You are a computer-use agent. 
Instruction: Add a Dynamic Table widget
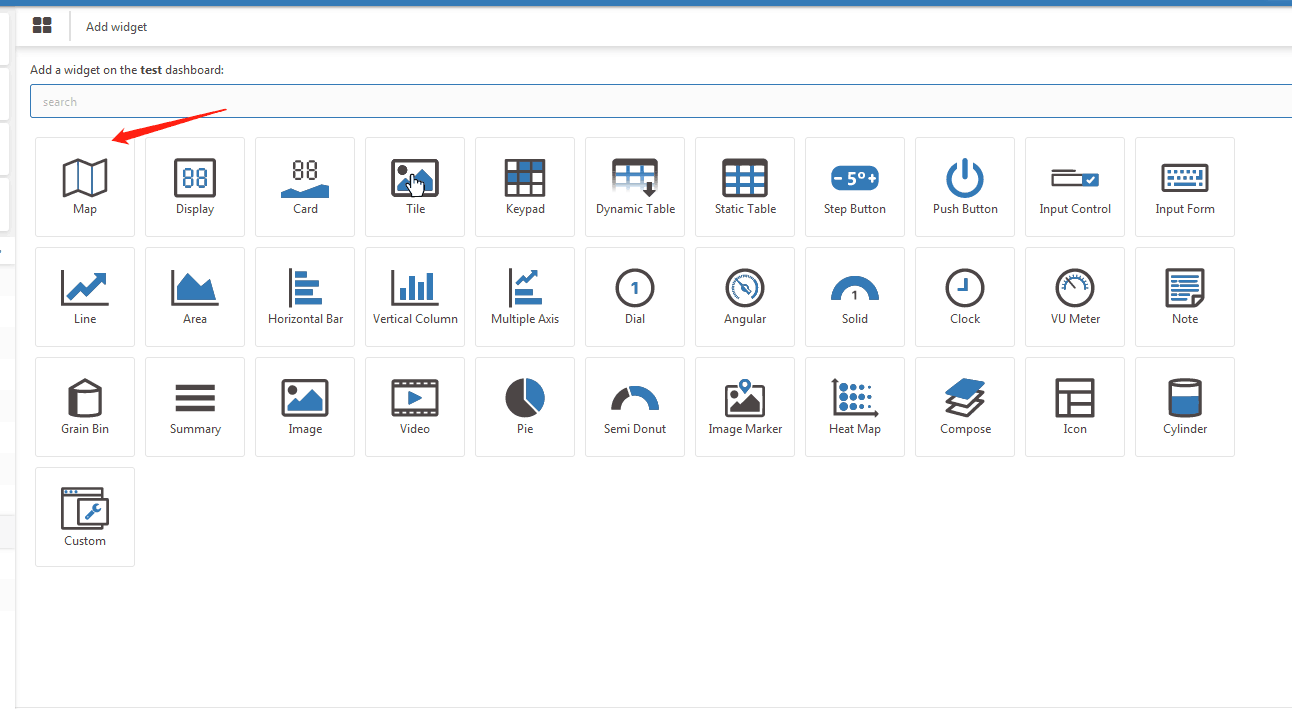635,187
